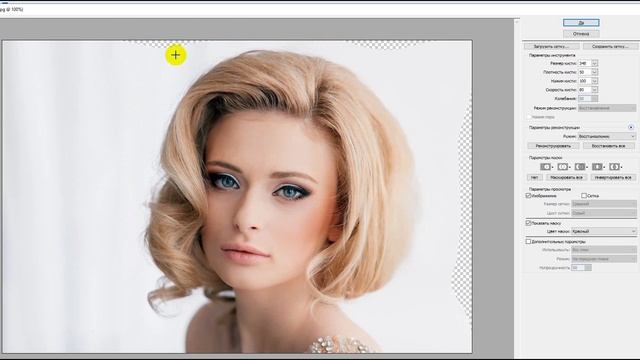The image size is (640, 360).
Task: Toggle the Изображение (Image) checkbox
Action: coord(528,196)
